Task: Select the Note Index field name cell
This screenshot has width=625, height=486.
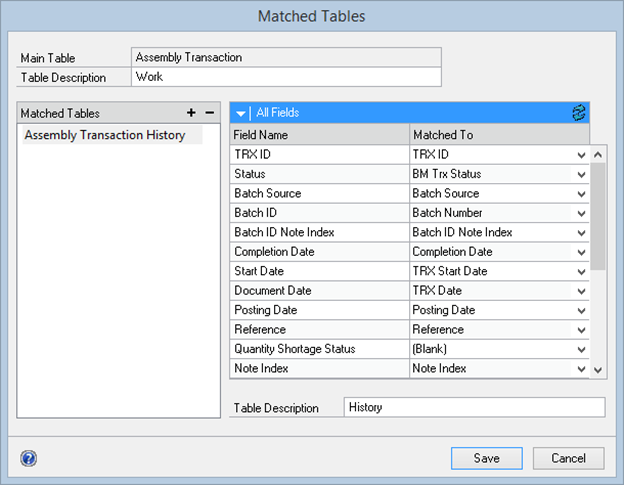Action: [x=319, y=368]
